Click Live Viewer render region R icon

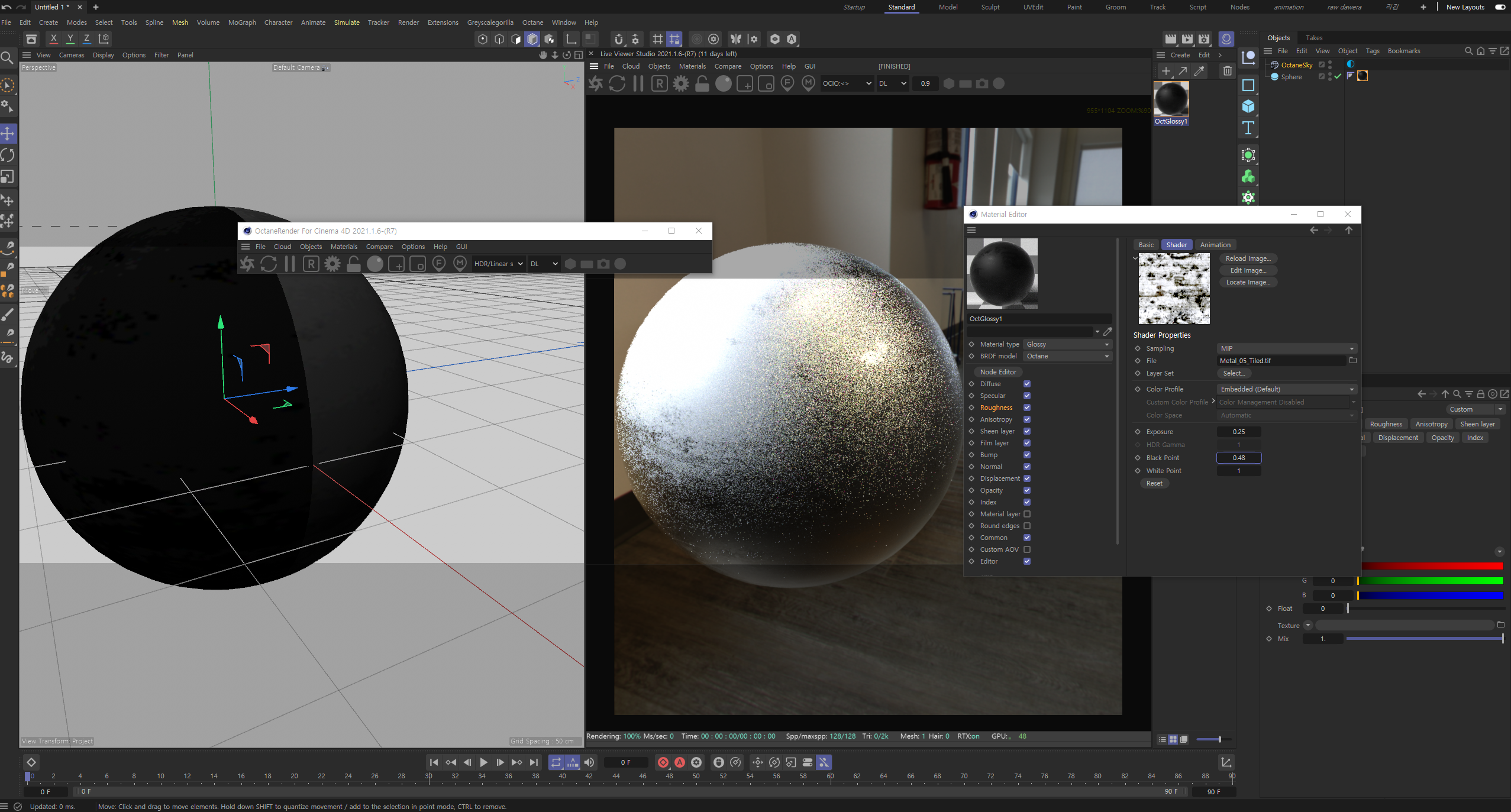(660, 83)
